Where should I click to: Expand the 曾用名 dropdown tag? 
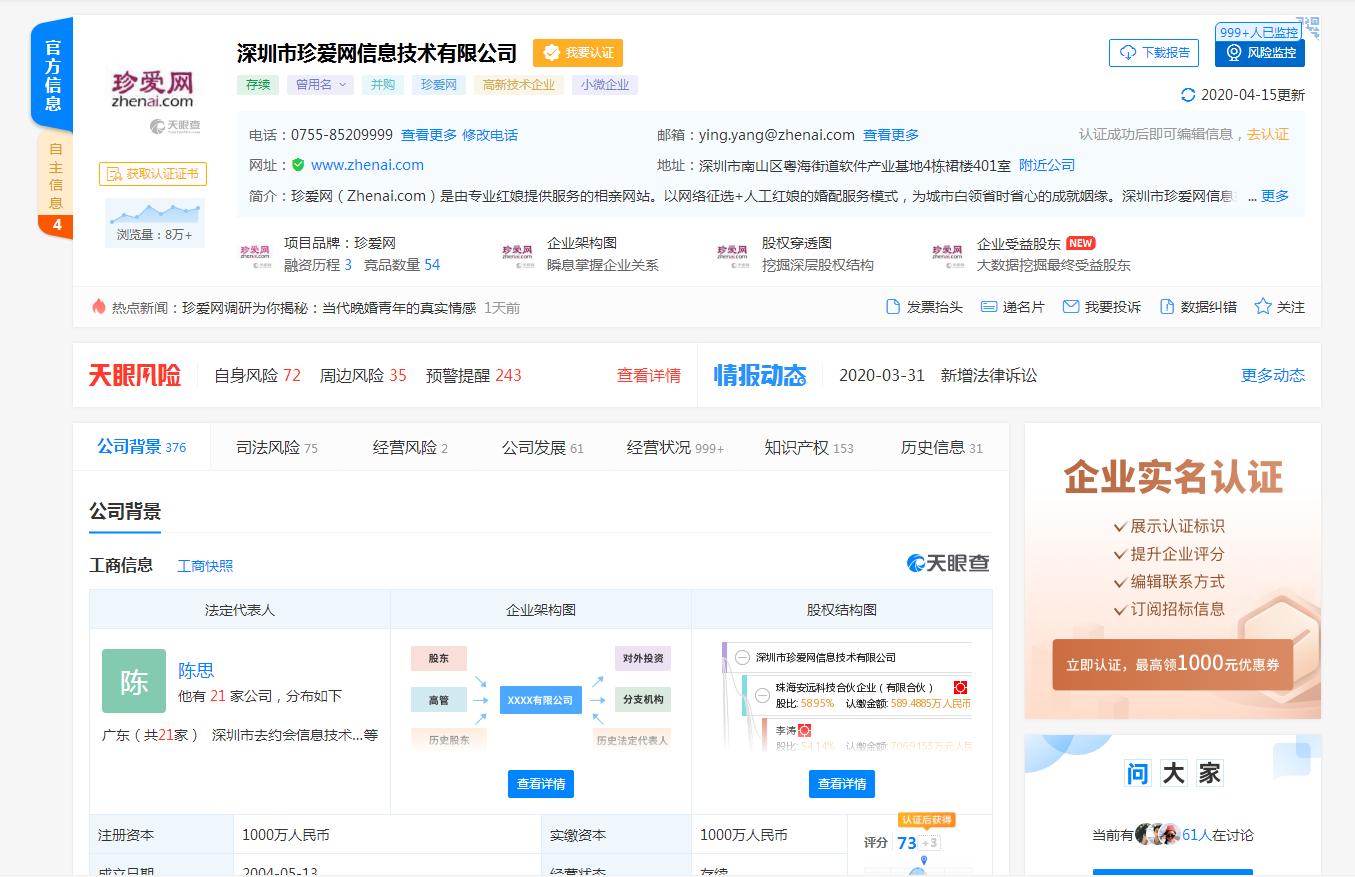[320, 85]
